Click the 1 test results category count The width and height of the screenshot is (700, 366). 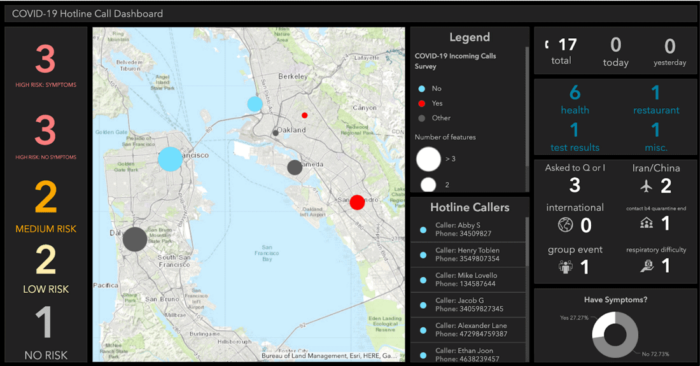click(575, 130)
